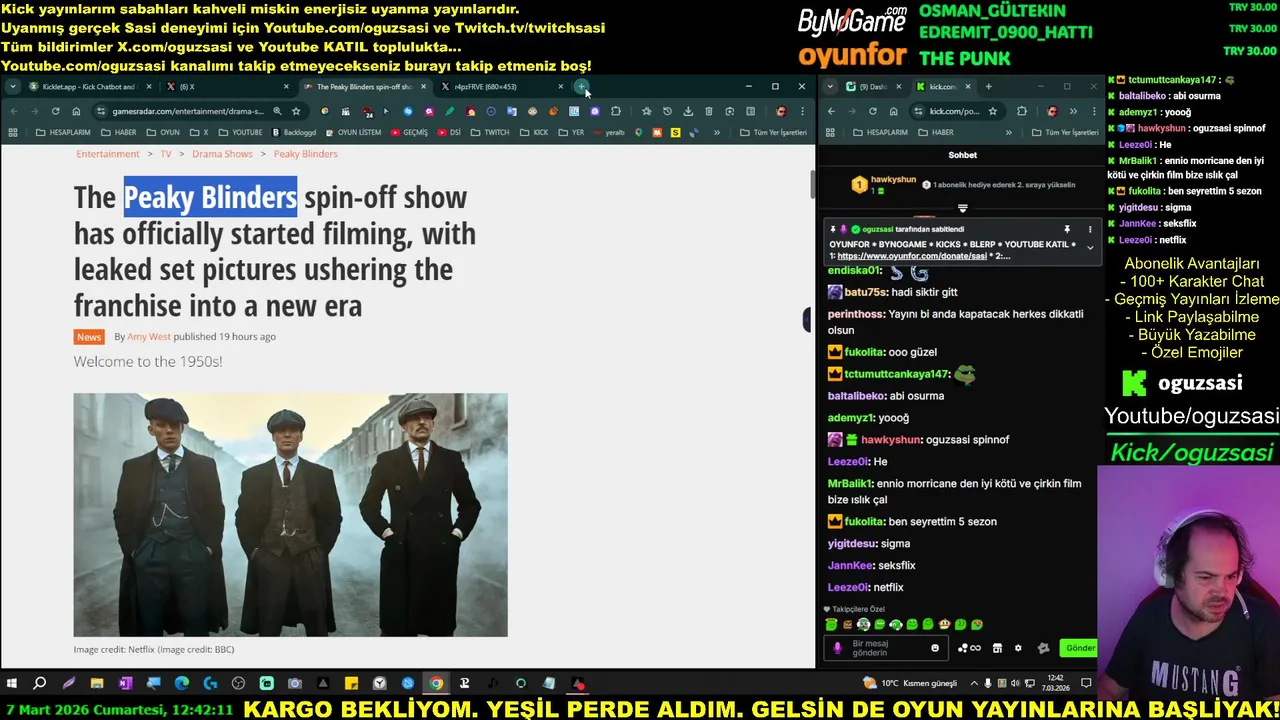
Task: Click the Windows Start button
Action: pyautogui.click(x=12, y=684)
